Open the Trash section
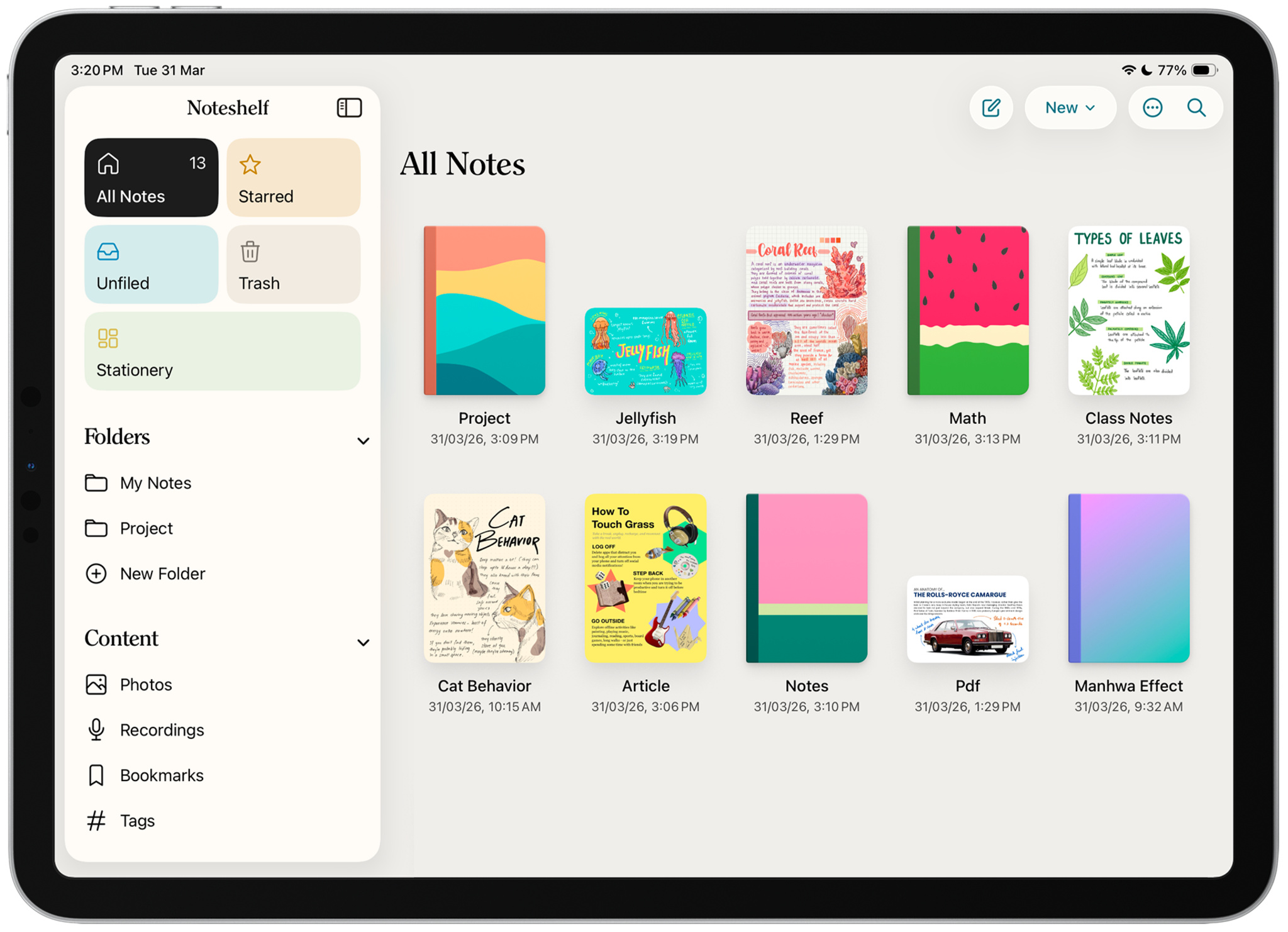This screenshot has height=932, width=1288. click(294, 264)
